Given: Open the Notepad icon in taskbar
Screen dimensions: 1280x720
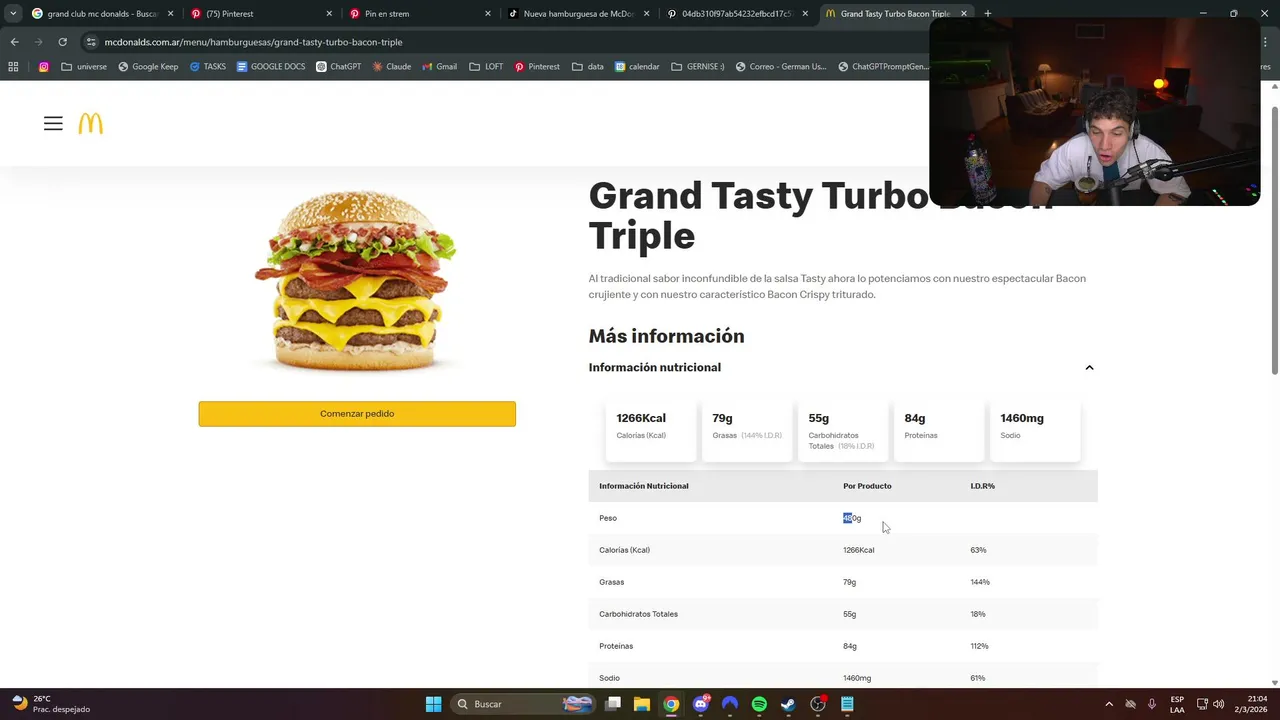Looking at the screenshot, I should [847, 704].
